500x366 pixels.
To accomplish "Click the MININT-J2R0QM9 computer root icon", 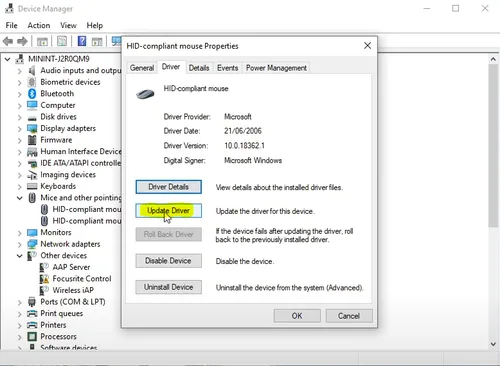I will (20, 59).
